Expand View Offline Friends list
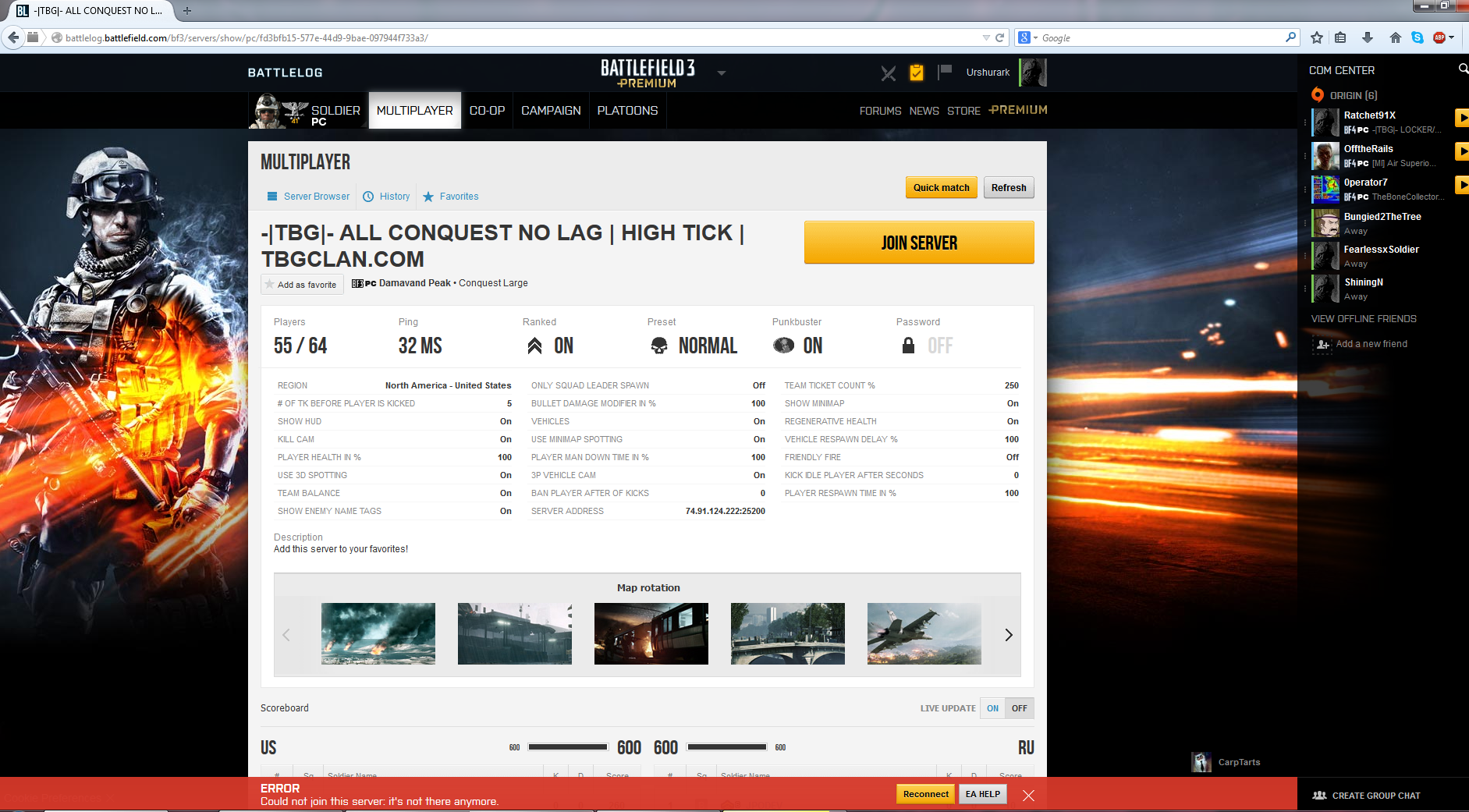 coord(1364,319)
